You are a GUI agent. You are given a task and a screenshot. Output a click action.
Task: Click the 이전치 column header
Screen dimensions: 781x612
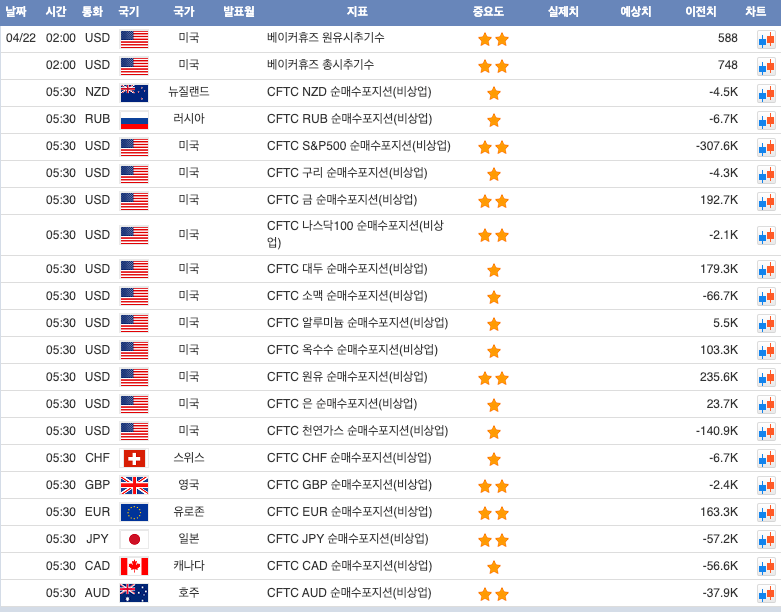point(700,12)
